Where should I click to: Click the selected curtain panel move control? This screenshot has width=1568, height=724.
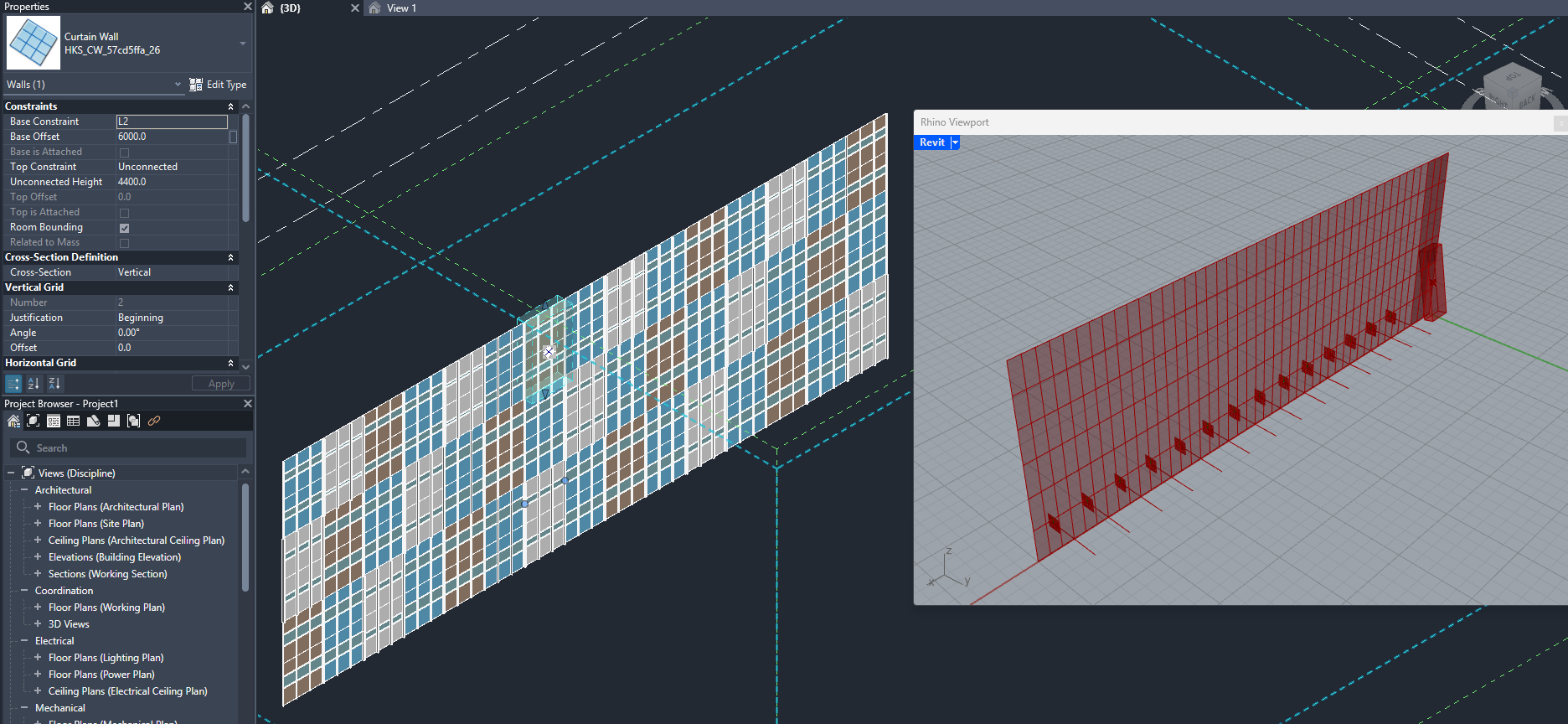[549, 352]
